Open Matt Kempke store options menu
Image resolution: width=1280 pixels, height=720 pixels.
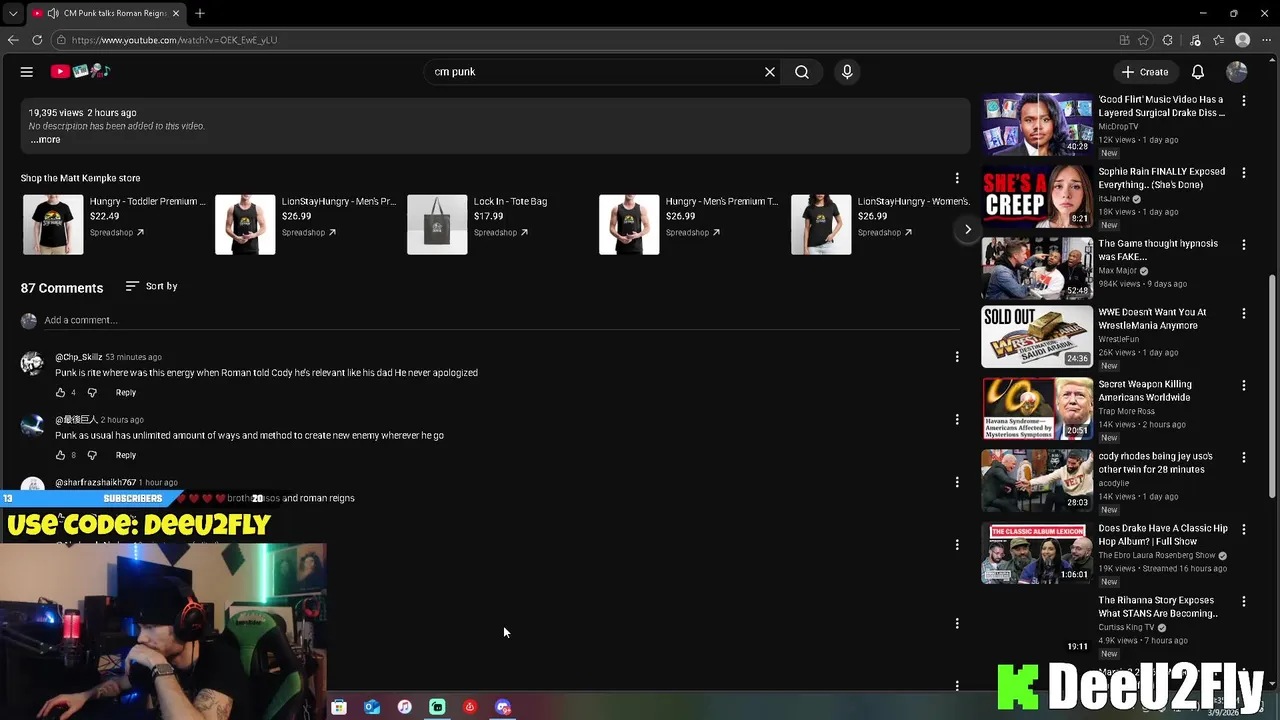(x=957, y=178)
